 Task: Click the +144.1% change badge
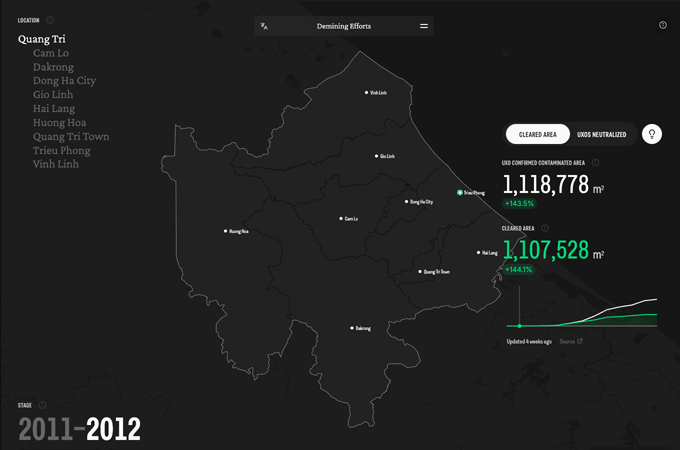point(518,269)
